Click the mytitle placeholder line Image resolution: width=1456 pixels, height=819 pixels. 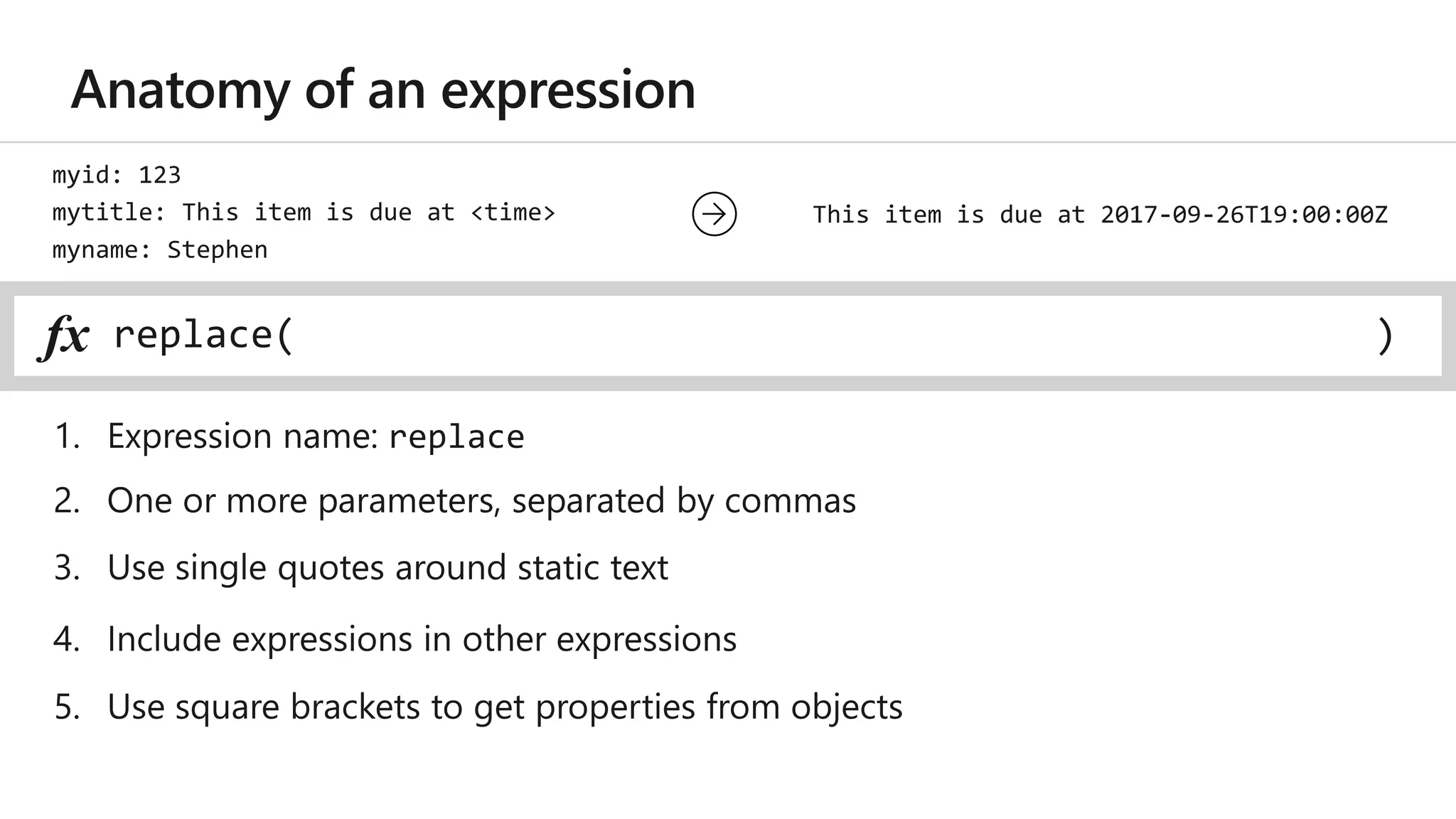click(304, 213)
